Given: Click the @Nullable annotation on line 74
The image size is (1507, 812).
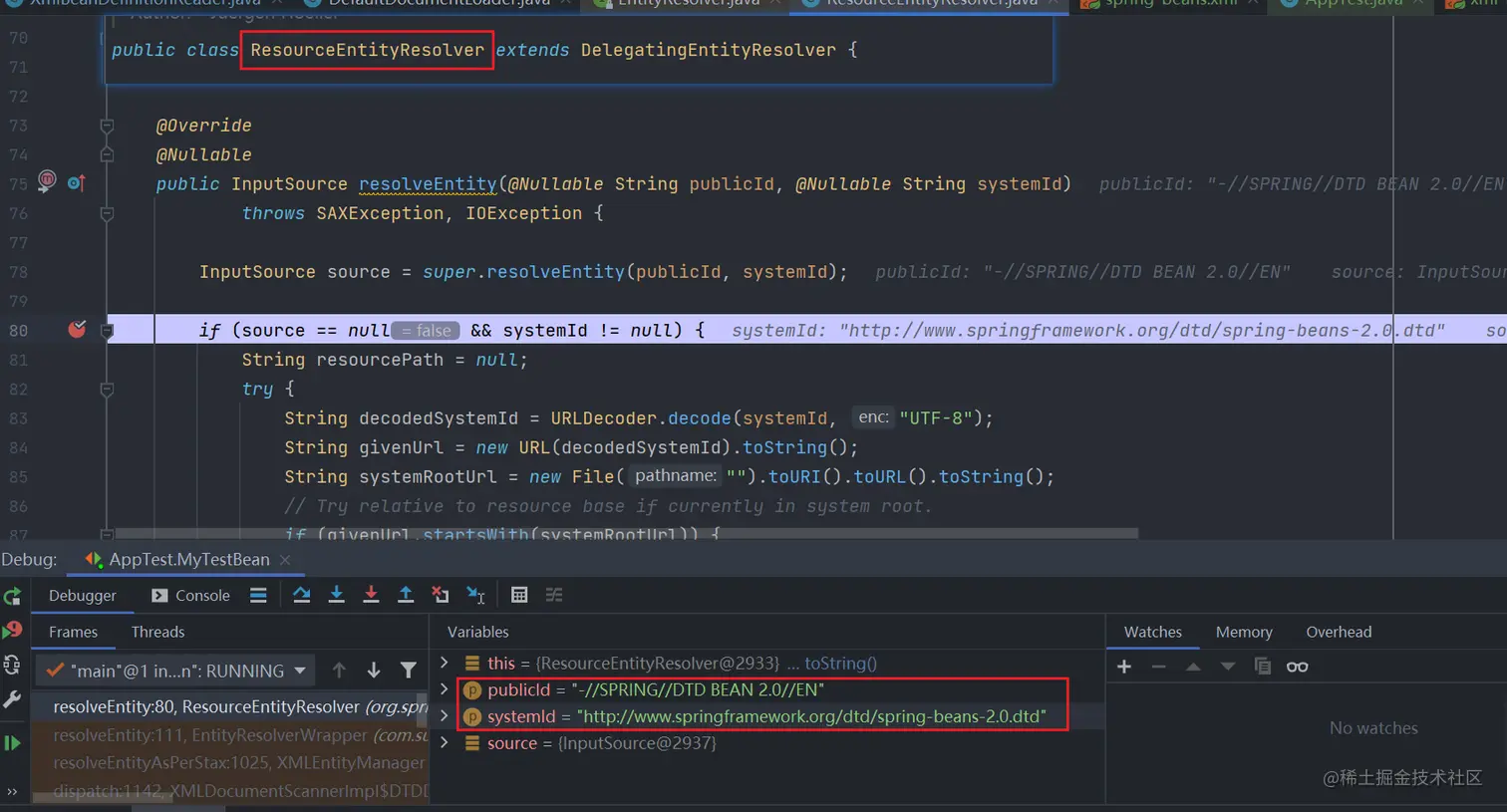Looking at the screenshot, I should pyautogui.click(x=203, y=154).
